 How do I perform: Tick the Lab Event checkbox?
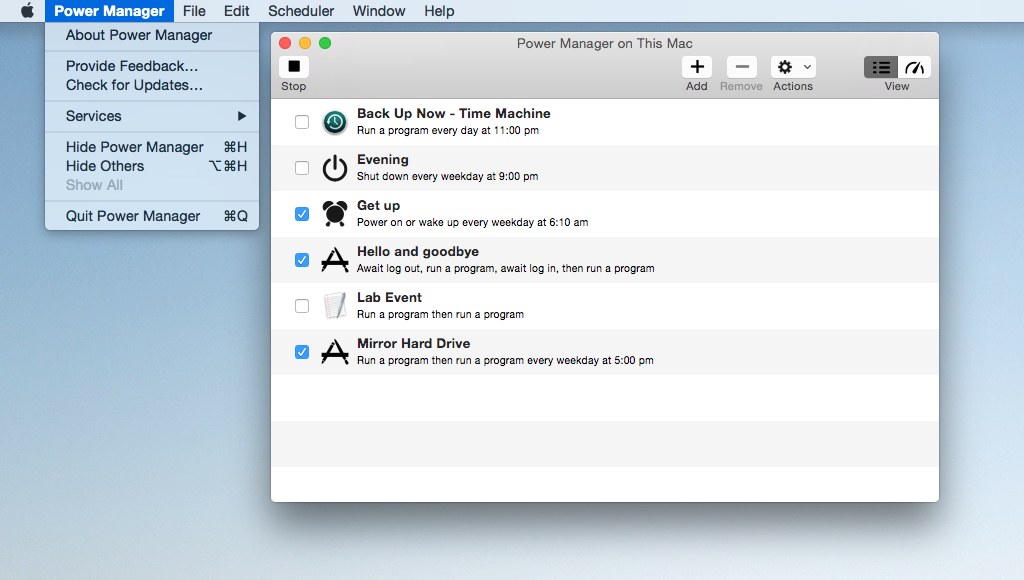(302, 306)
